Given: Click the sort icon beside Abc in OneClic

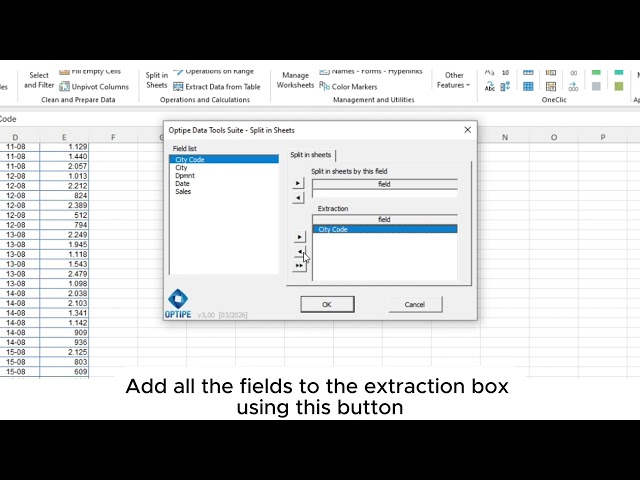Looking at the screenshot, I should point(505,87).
